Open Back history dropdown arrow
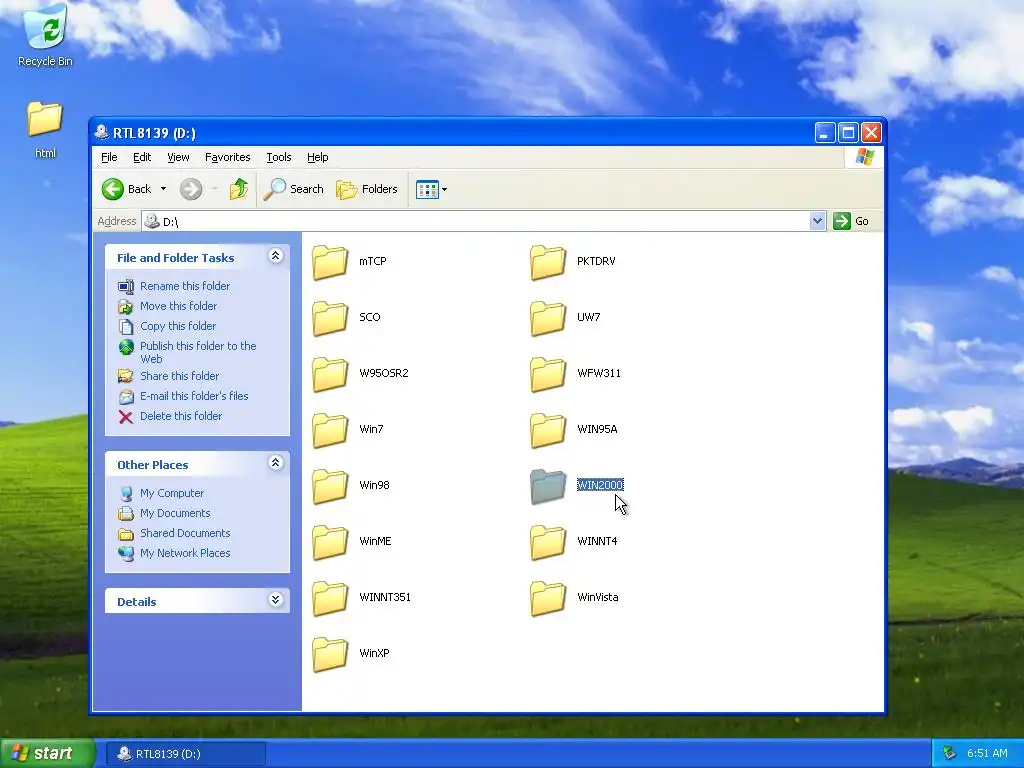The width and height of the screenshot is (1024, 768). click(163, 189)
